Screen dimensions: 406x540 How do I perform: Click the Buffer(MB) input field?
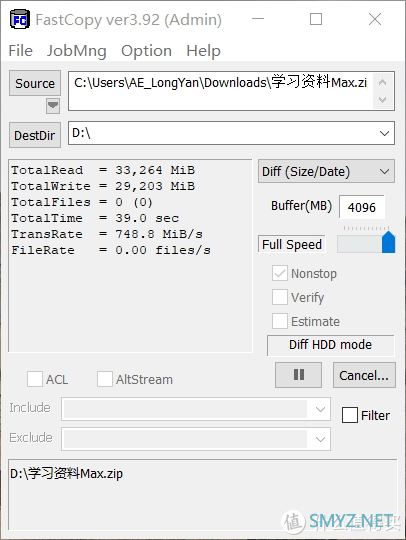click(362, 207)
